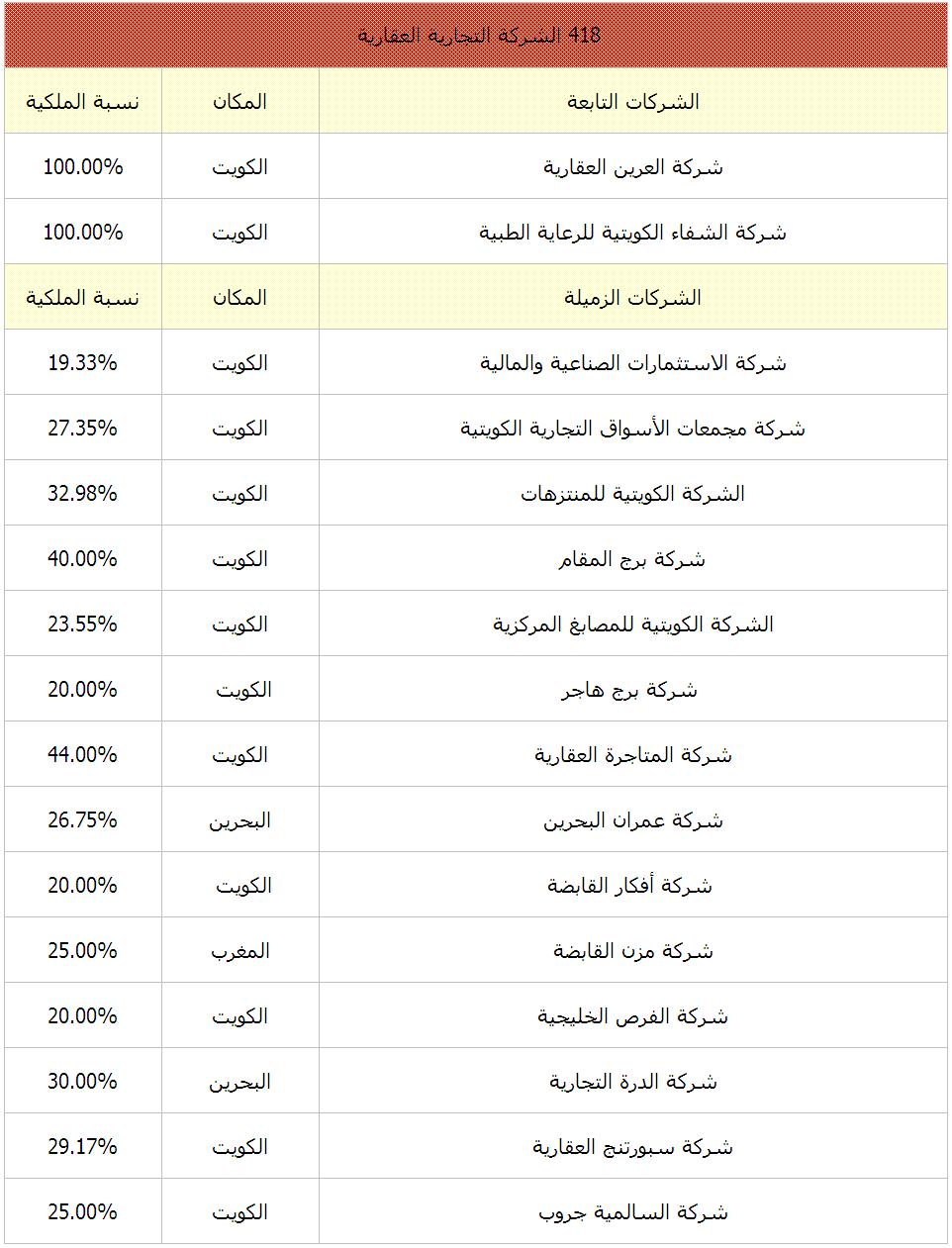Click the 'شركة عمران البحرين' cell
Screen dimensions: 952x1248
[x=633, y=819]
